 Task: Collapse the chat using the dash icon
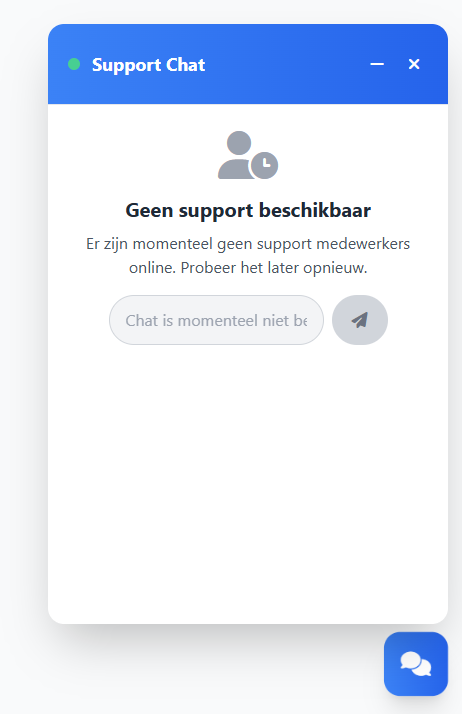pyautogui.click(x=377, y=64)
